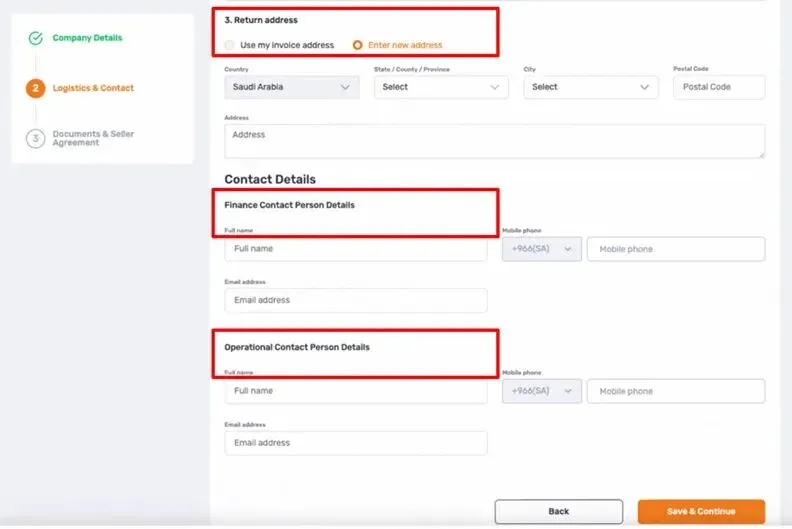Open Finance contact country code dropdown
This screenshot has width=792, height=529.
tap(541, 249)
